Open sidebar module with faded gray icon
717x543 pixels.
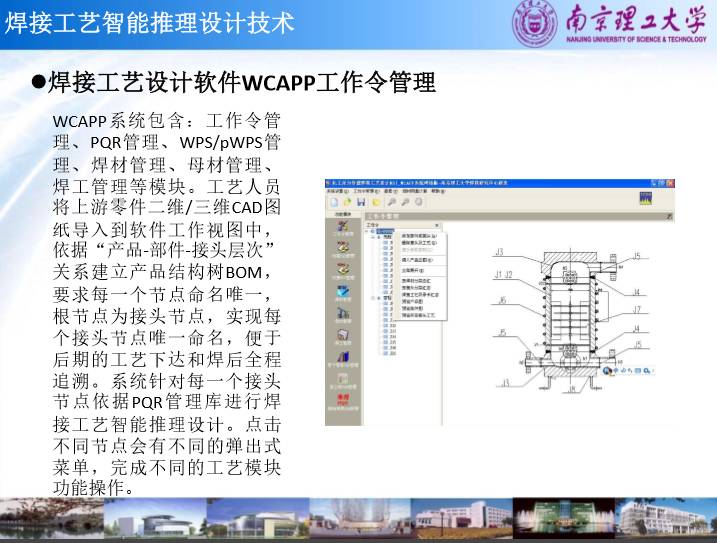342,381
